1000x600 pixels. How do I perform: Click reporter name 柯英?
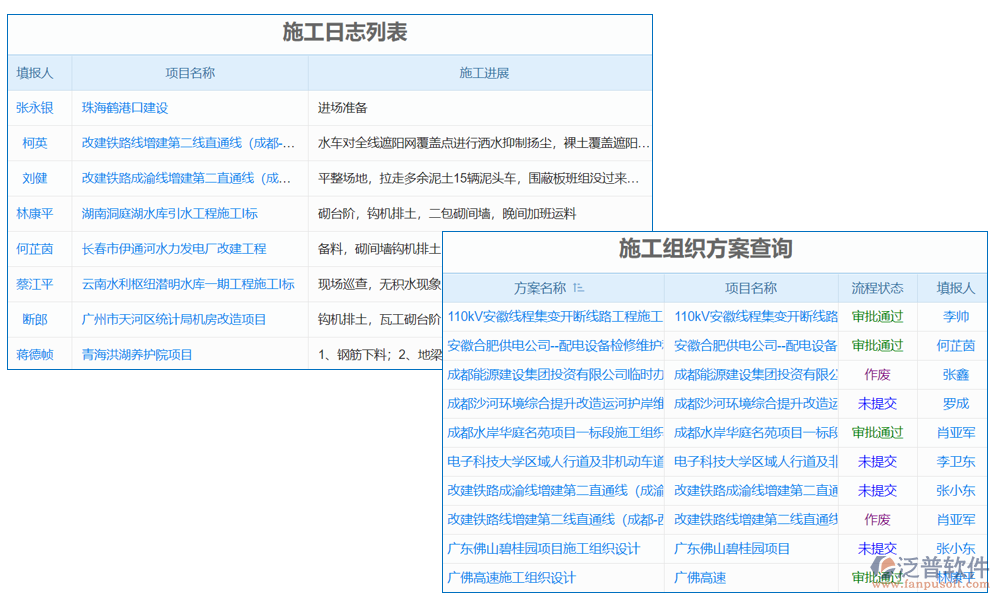coord(35,143)
